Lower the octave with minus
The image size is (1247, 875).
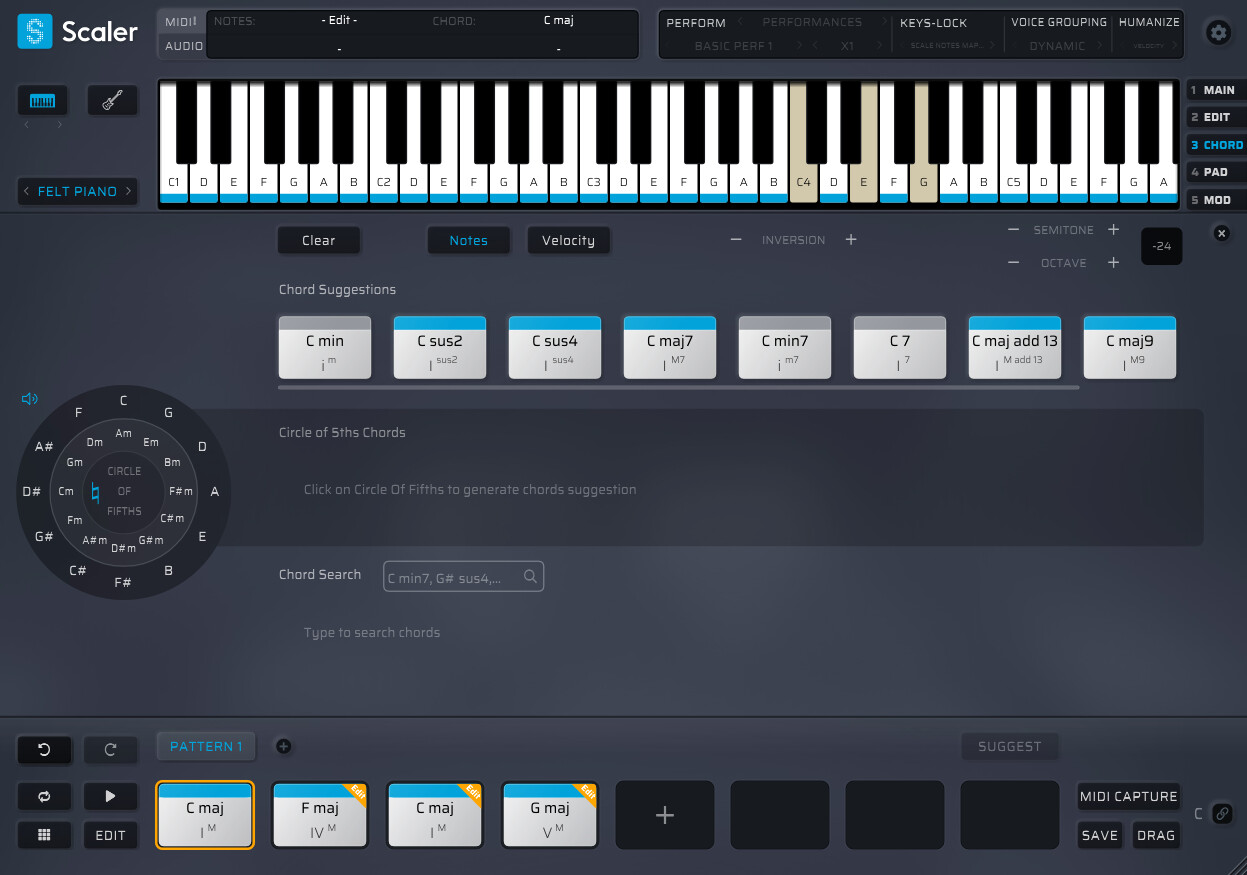click(1013, 263)
